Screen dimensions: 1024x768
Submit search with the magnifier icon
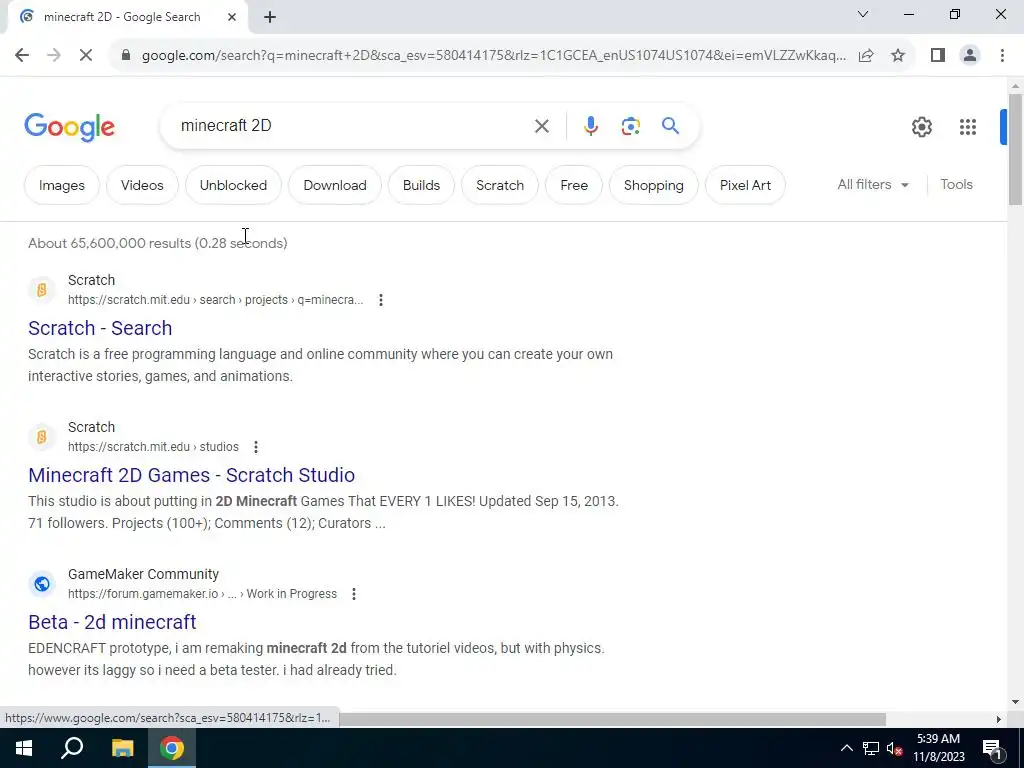pyautogui.click(x=670, y=125)
